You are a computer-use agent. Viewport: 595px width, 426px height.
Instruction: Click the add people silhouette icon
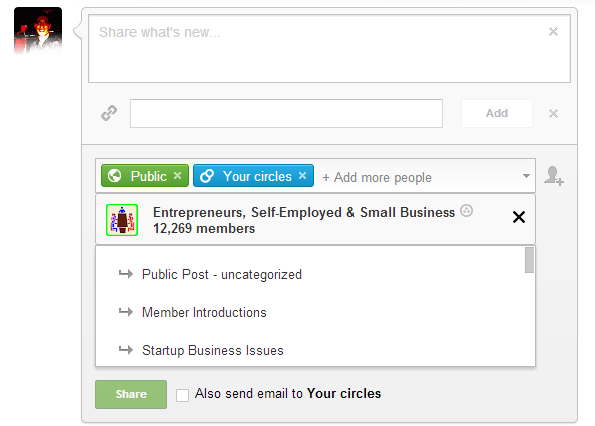pyautogui.click(x=554, y=176)
